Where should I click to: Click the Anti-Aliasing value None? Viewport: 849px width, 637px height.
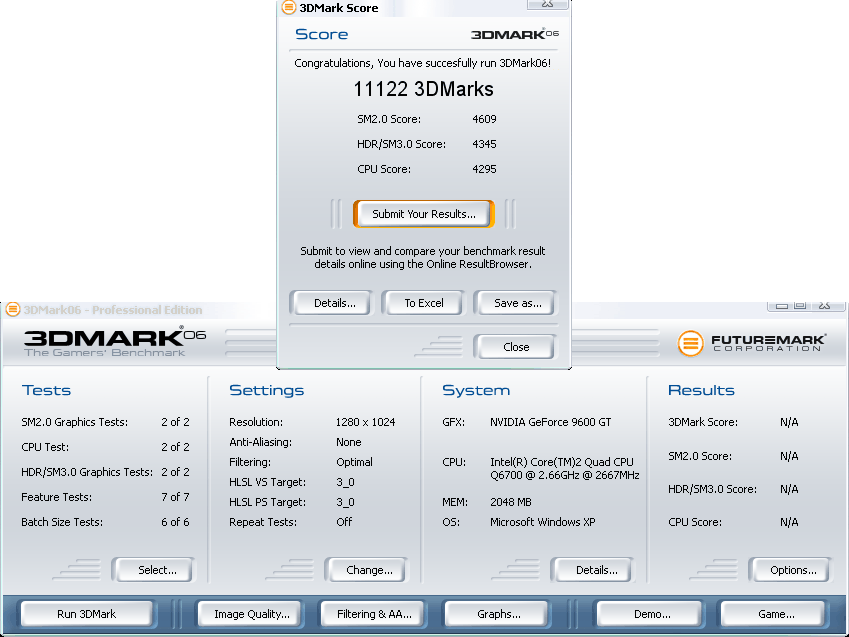tap(349, 442)
